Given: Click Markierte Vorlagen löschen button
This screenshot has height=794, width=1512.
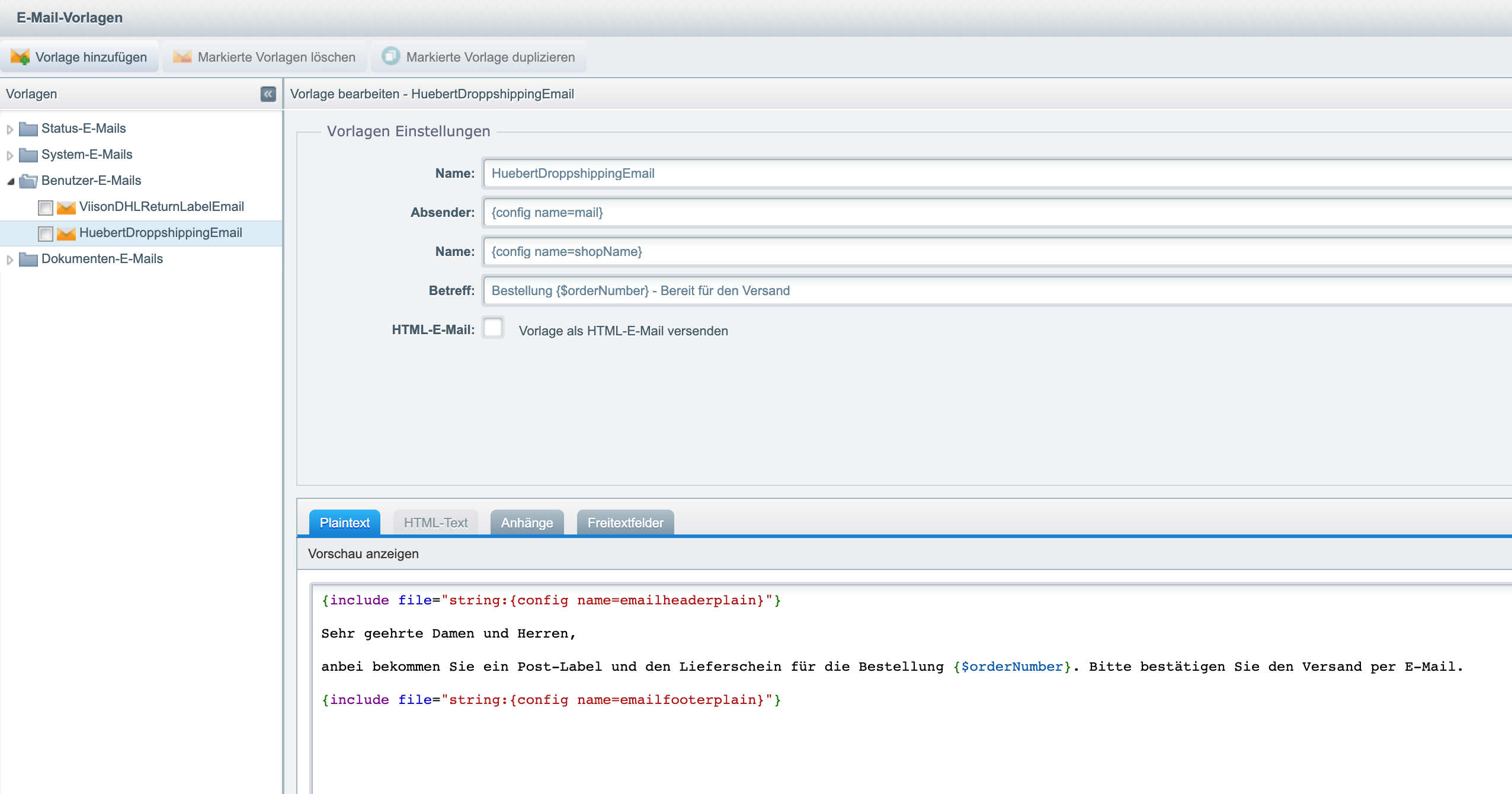Looking at the screenshot, I should [x=264, y=57].
